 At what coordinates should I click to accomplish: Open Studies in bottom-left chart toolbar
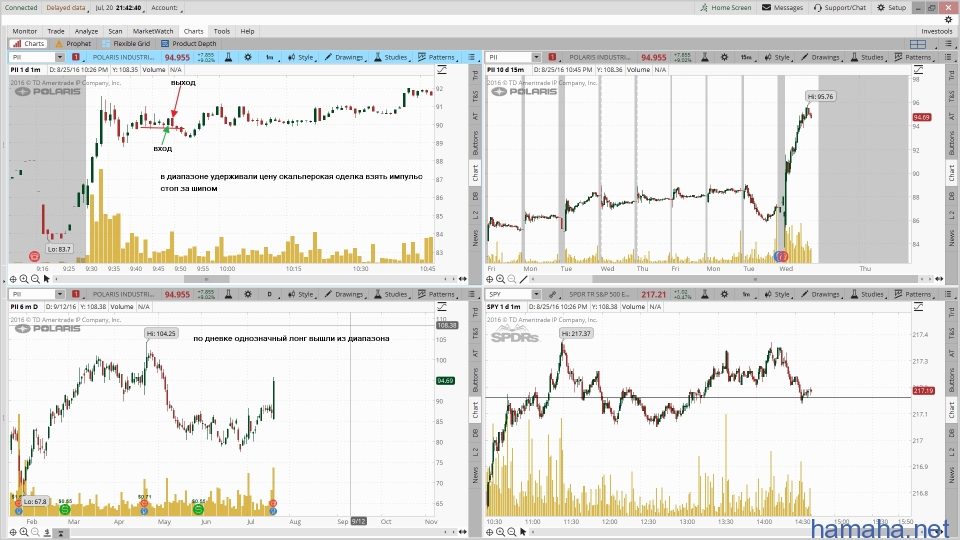pyautogui.click(x=391, y=294)
